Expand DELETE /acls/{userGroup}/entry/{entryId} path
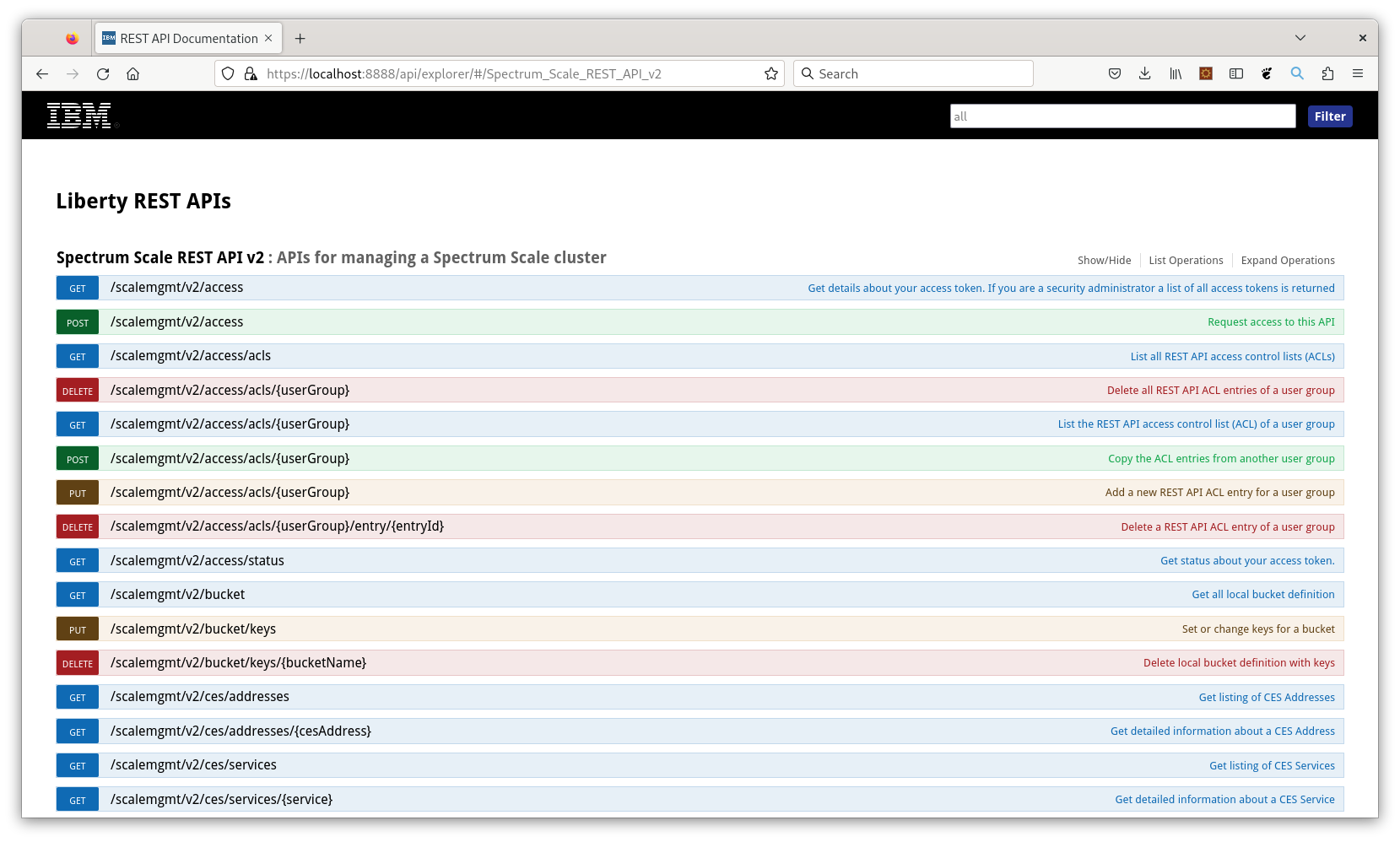The image size is (1400, 842). [x=277, y=526]
